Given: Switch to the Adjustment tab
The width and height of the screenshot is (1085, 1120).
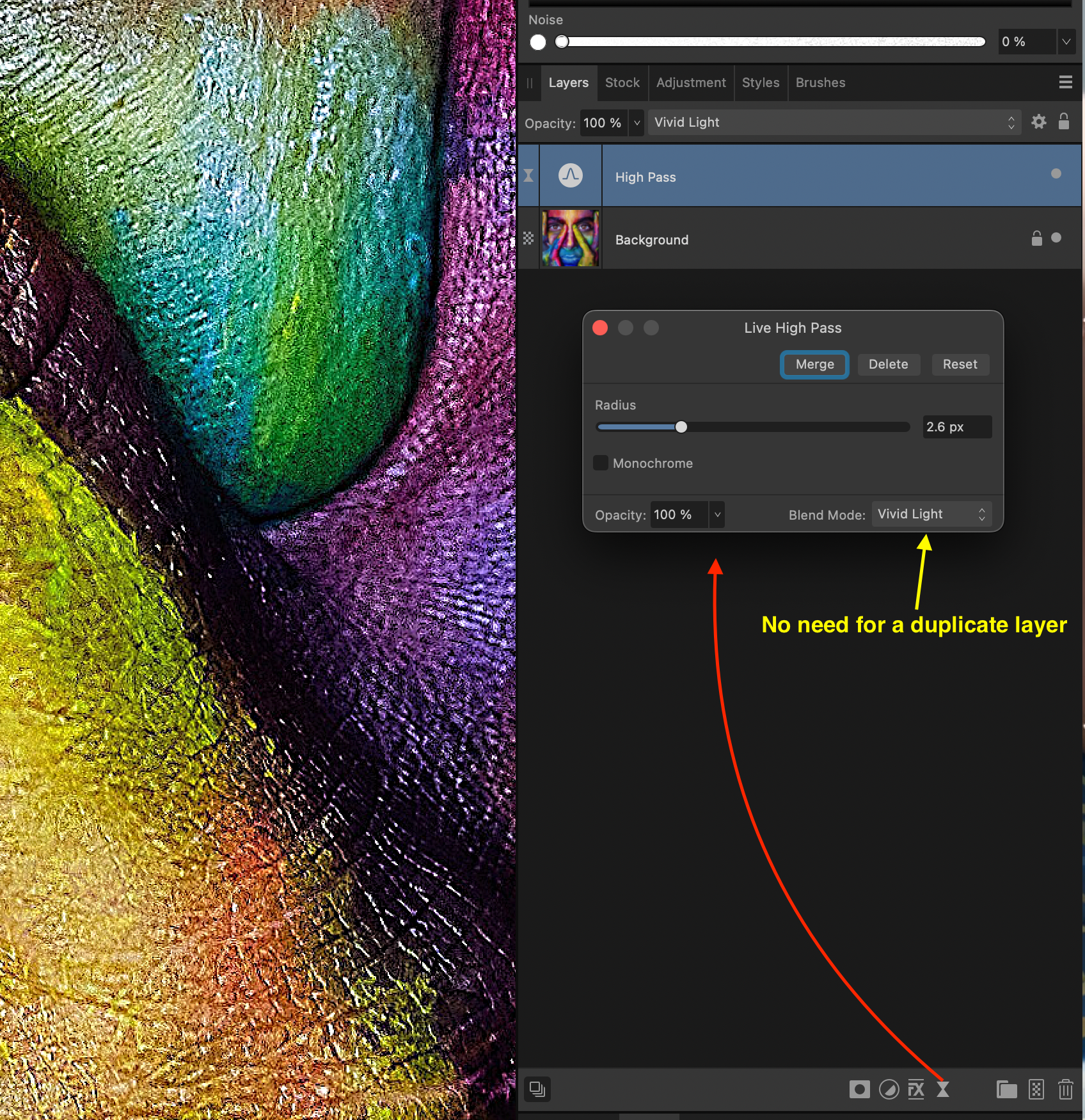Looking at the screenshot, I should point(691,83).
